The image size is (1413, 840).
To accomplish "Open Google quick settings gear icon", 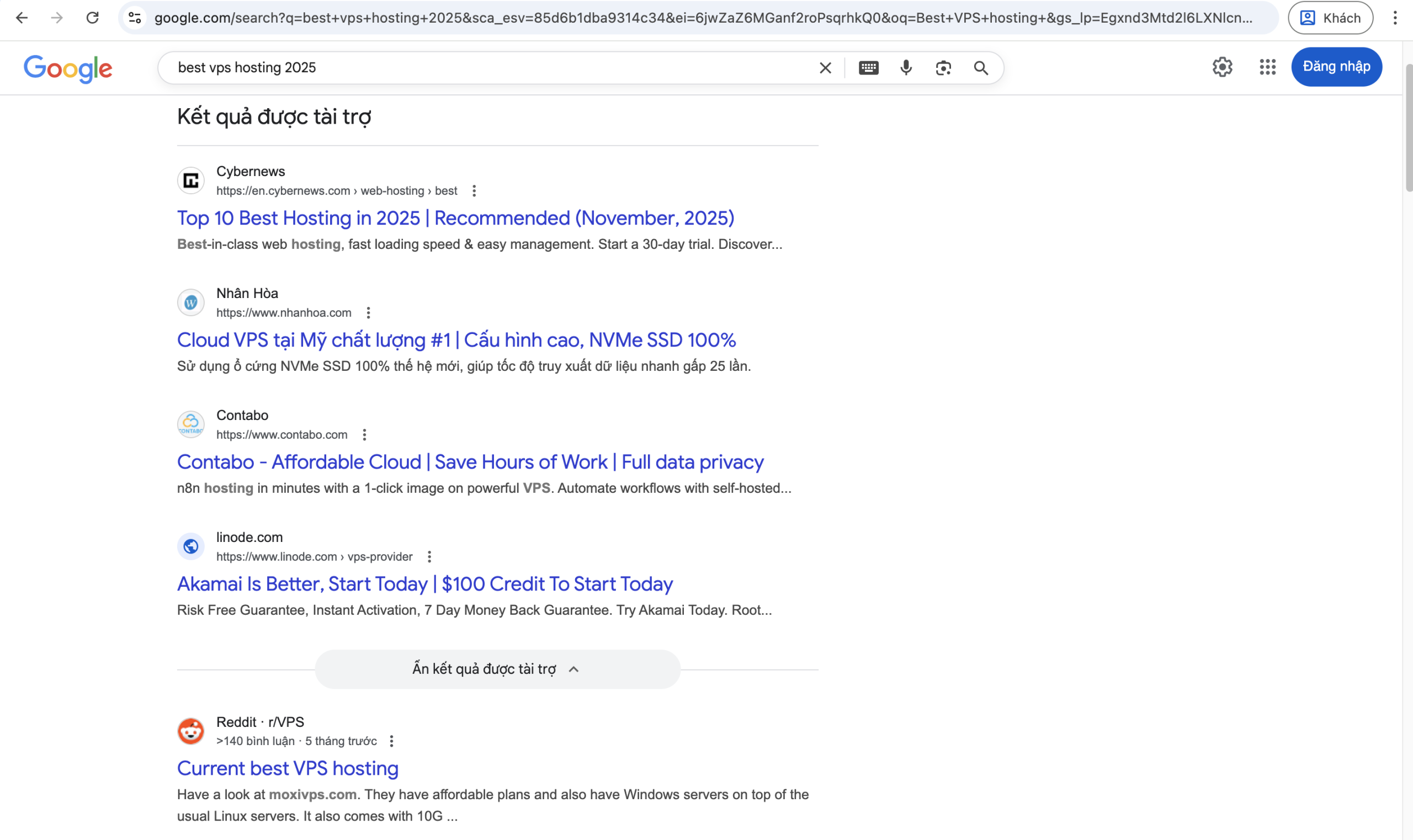I will (1223, 67).
